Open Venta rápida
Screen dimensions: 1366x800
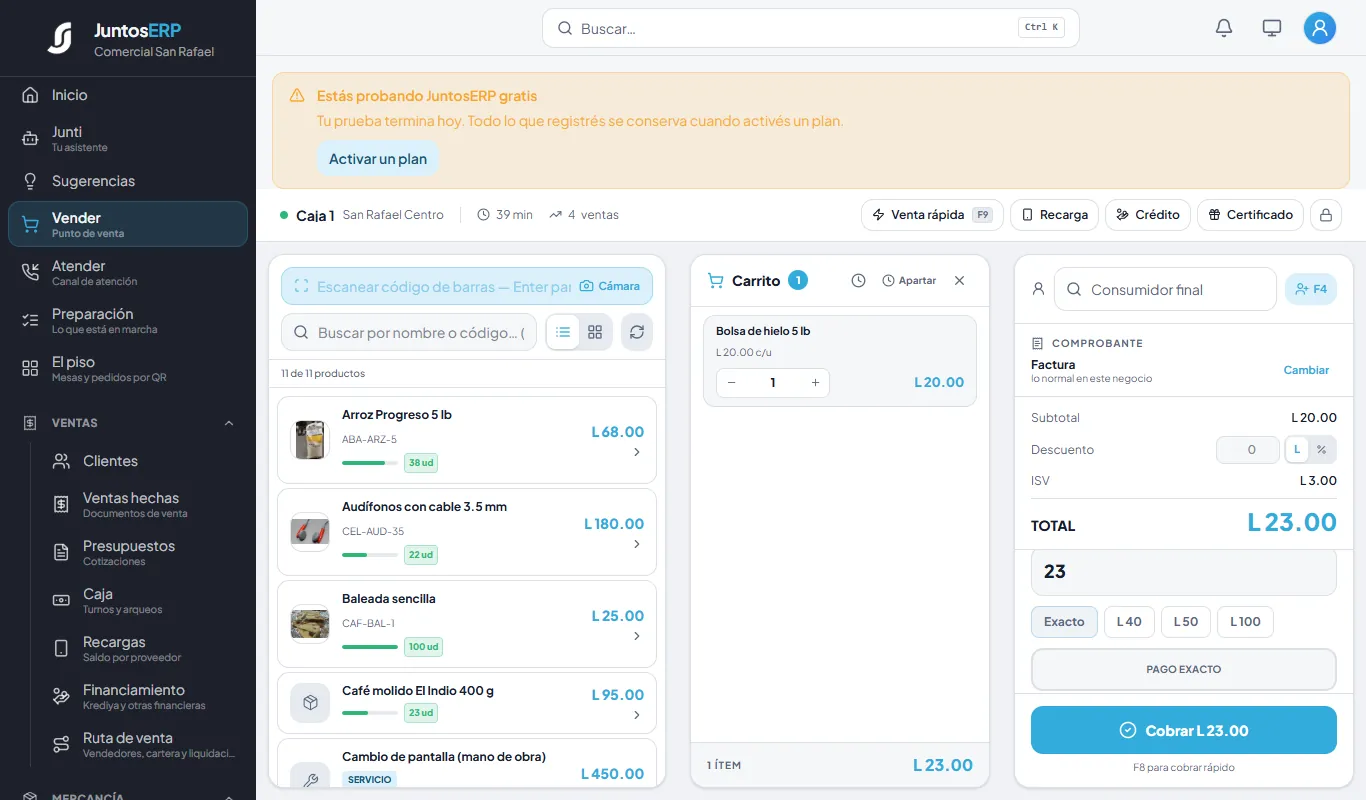pyautogui.click(x=932, y=215)
